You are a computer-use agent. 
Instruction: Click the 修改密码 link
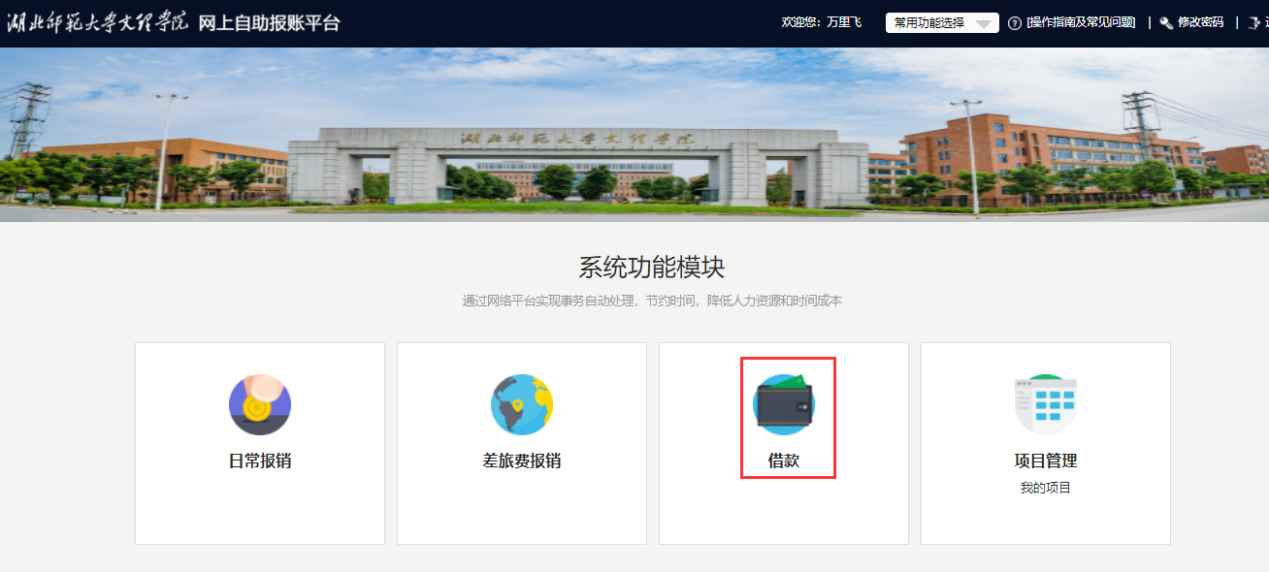click(1200, 23)
